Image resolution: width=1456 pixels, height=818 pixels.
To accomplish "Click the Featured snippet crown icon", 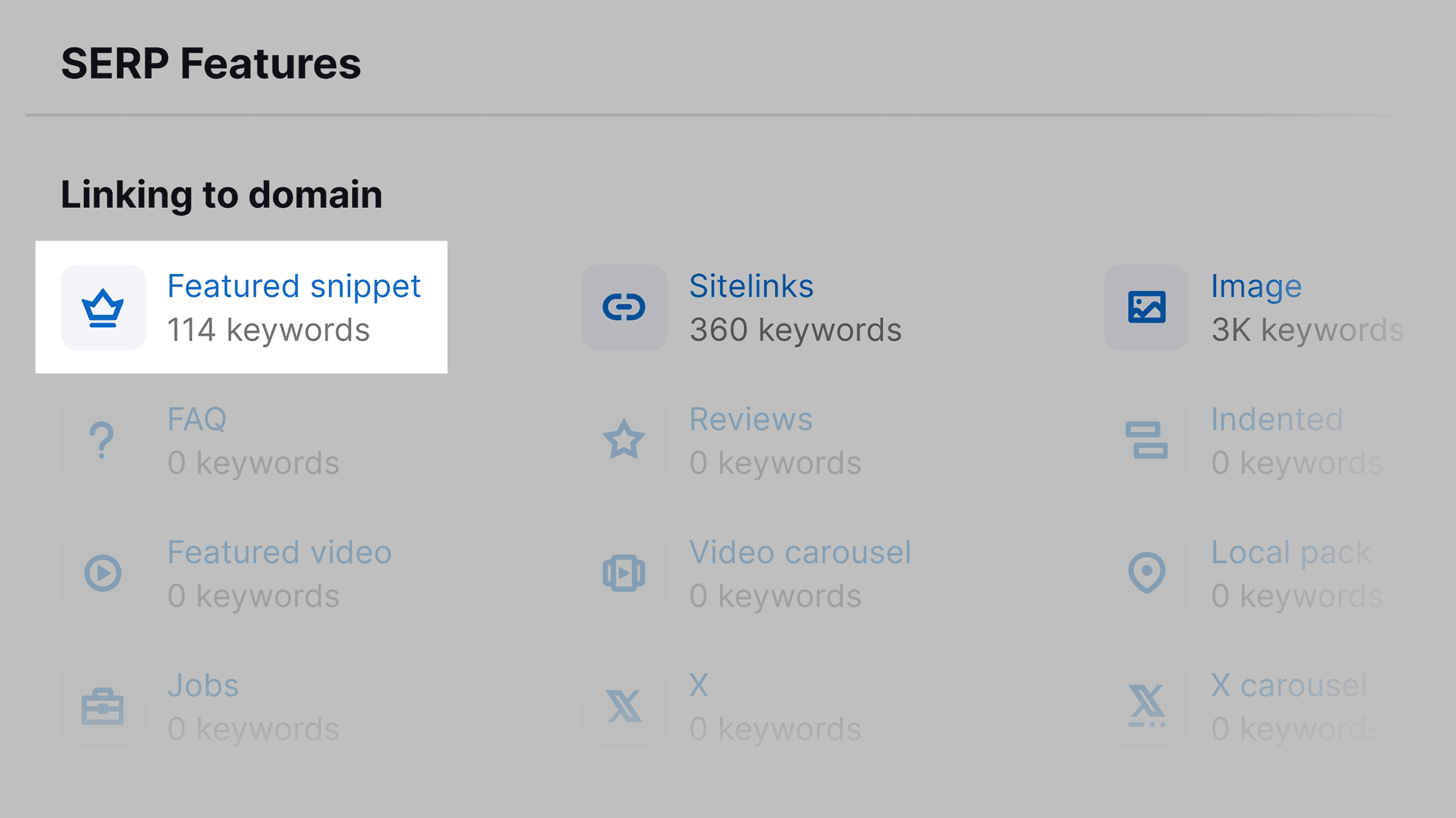I will point(103,307).
